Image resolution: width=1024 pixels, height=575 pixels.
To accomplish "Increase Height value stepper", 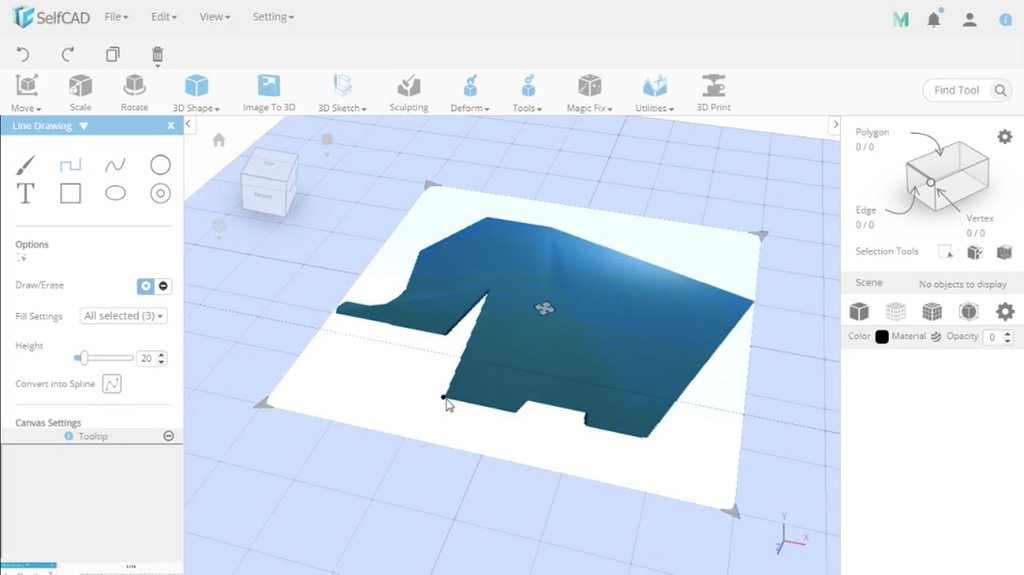I will click(161, 355).
